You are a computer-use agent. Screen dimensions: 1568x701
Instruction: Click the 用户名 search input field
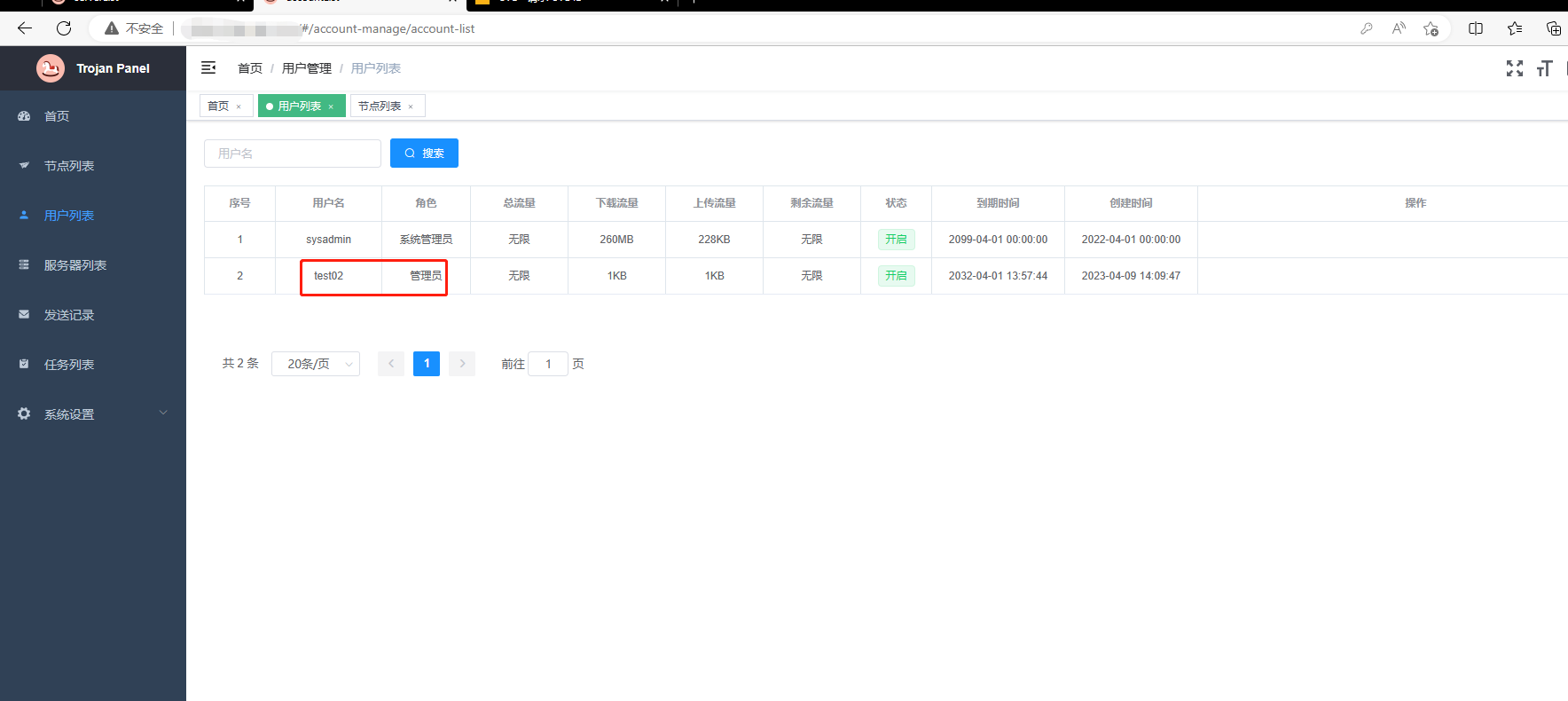point(292,154)
